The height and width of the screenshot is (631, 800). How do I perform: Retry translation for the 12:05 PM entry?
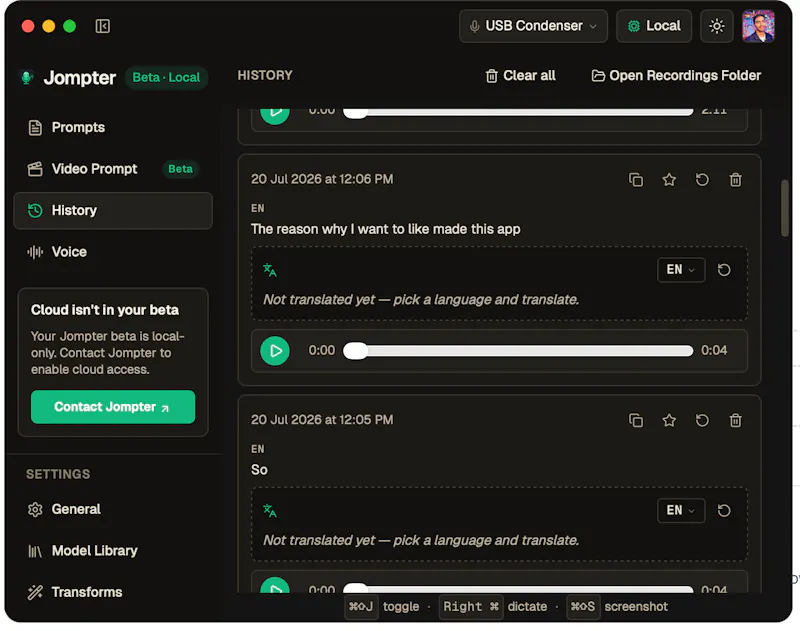point(724,511)
